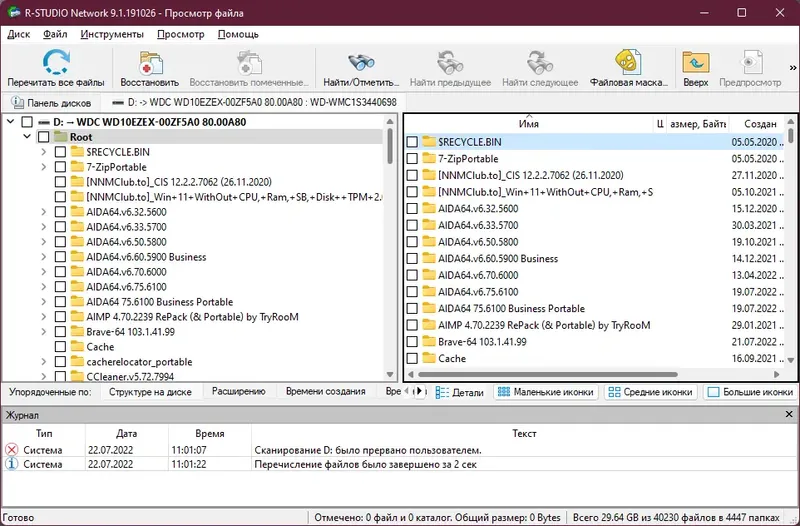Click the Панель дисков info icon
This screenshot has width=800, height=526.
pyautogui.click(x=17, y=103)
